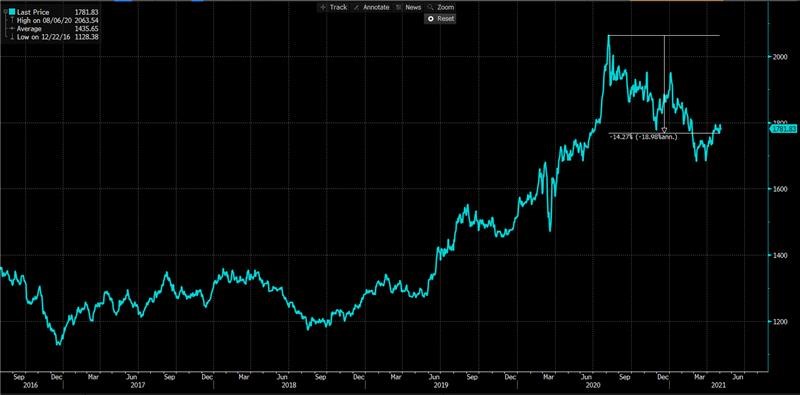Screen dimensions: 800x395
Task: Click the News icon
Action: coord(398,8)
